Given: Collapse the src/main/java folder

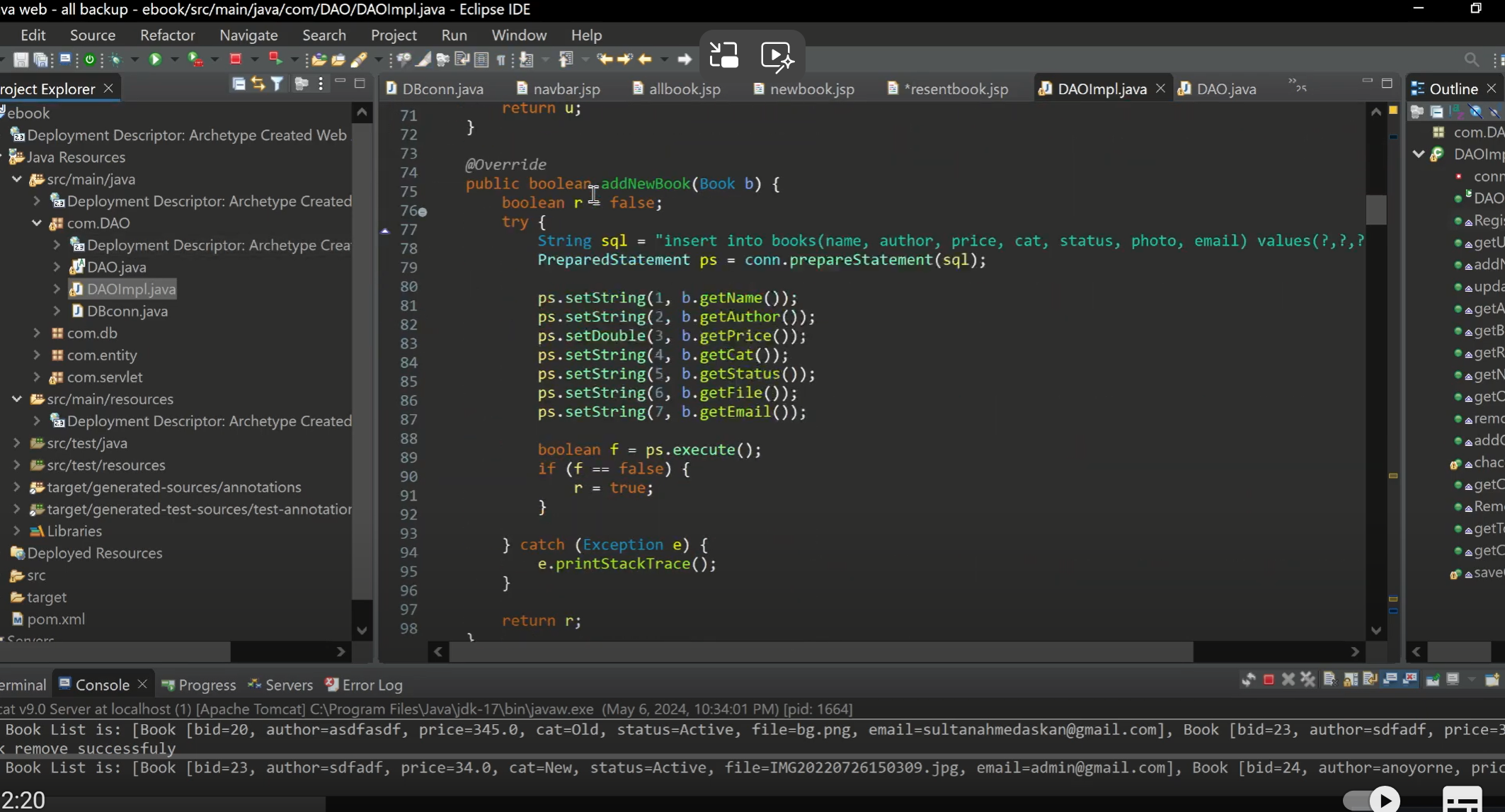Looking at the screenshot, I should (x=17, y=179).
